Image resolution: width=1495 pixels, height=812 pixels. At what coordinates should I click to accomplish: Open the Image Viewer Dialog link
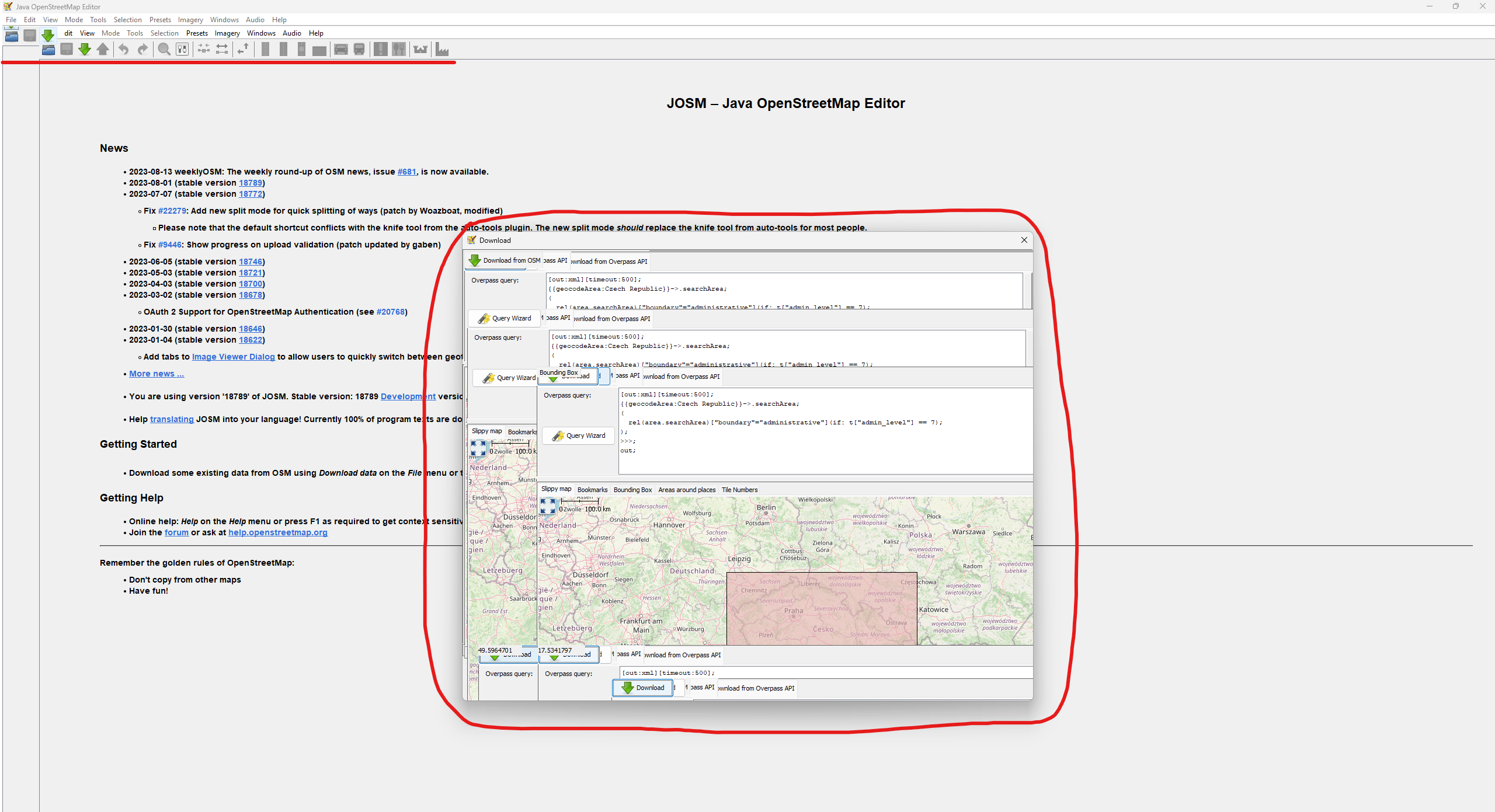coord(233,357)
